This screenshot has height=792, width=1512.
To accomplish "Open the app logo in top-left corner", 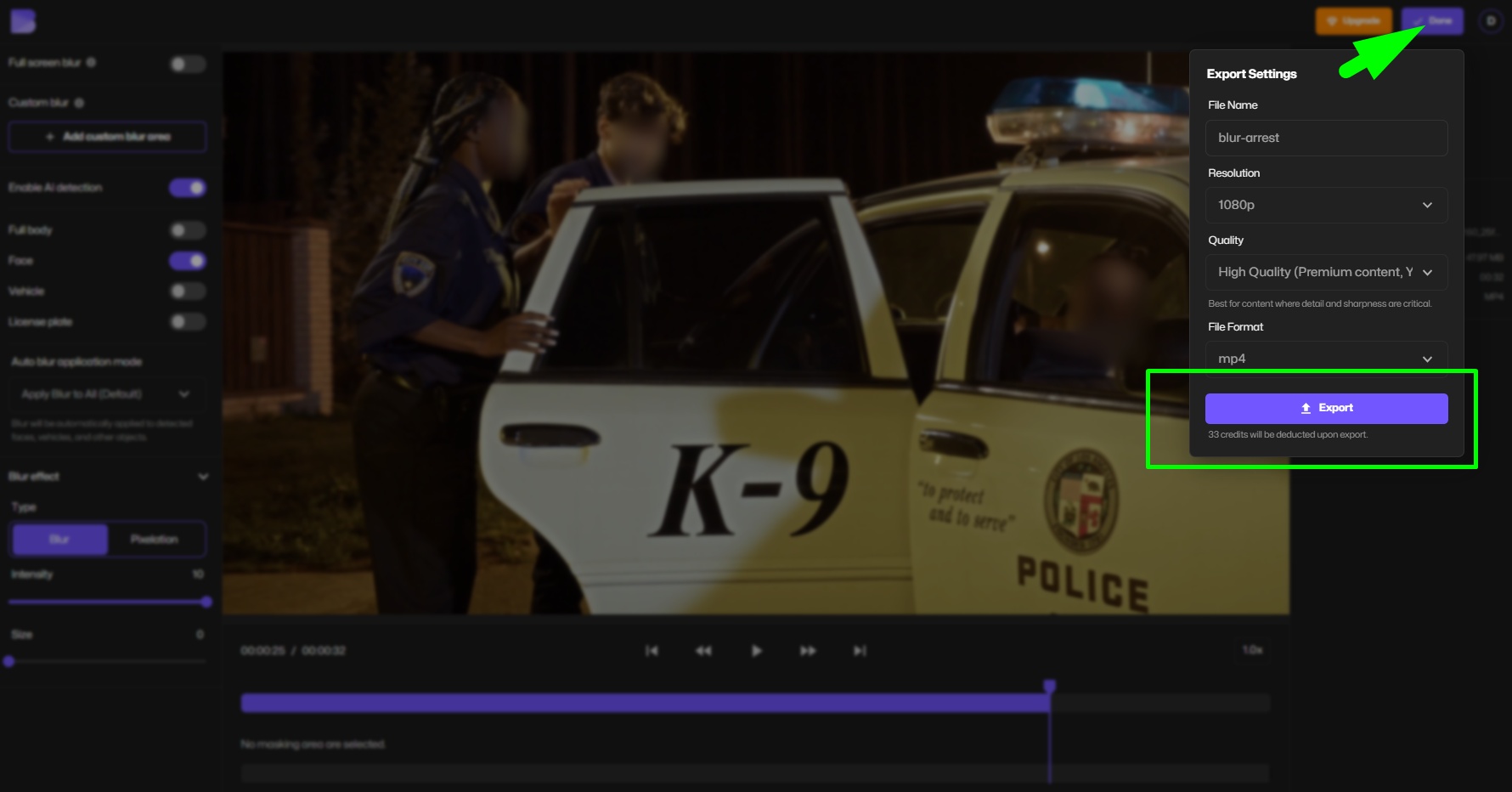I will point(23,20).
